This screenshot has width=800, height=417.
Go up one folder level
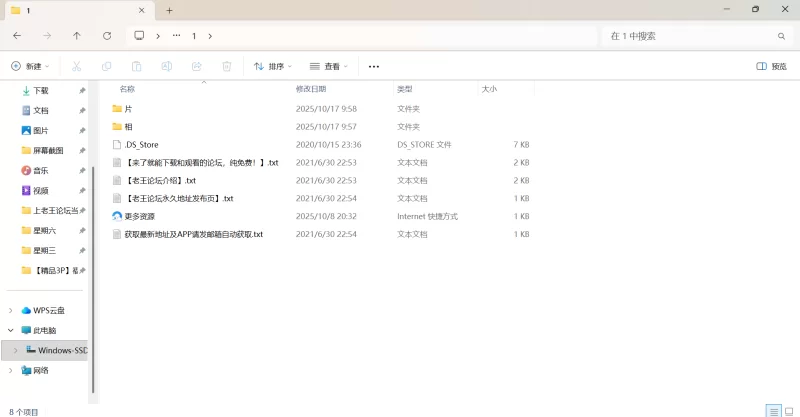click(x=77, y=36)
